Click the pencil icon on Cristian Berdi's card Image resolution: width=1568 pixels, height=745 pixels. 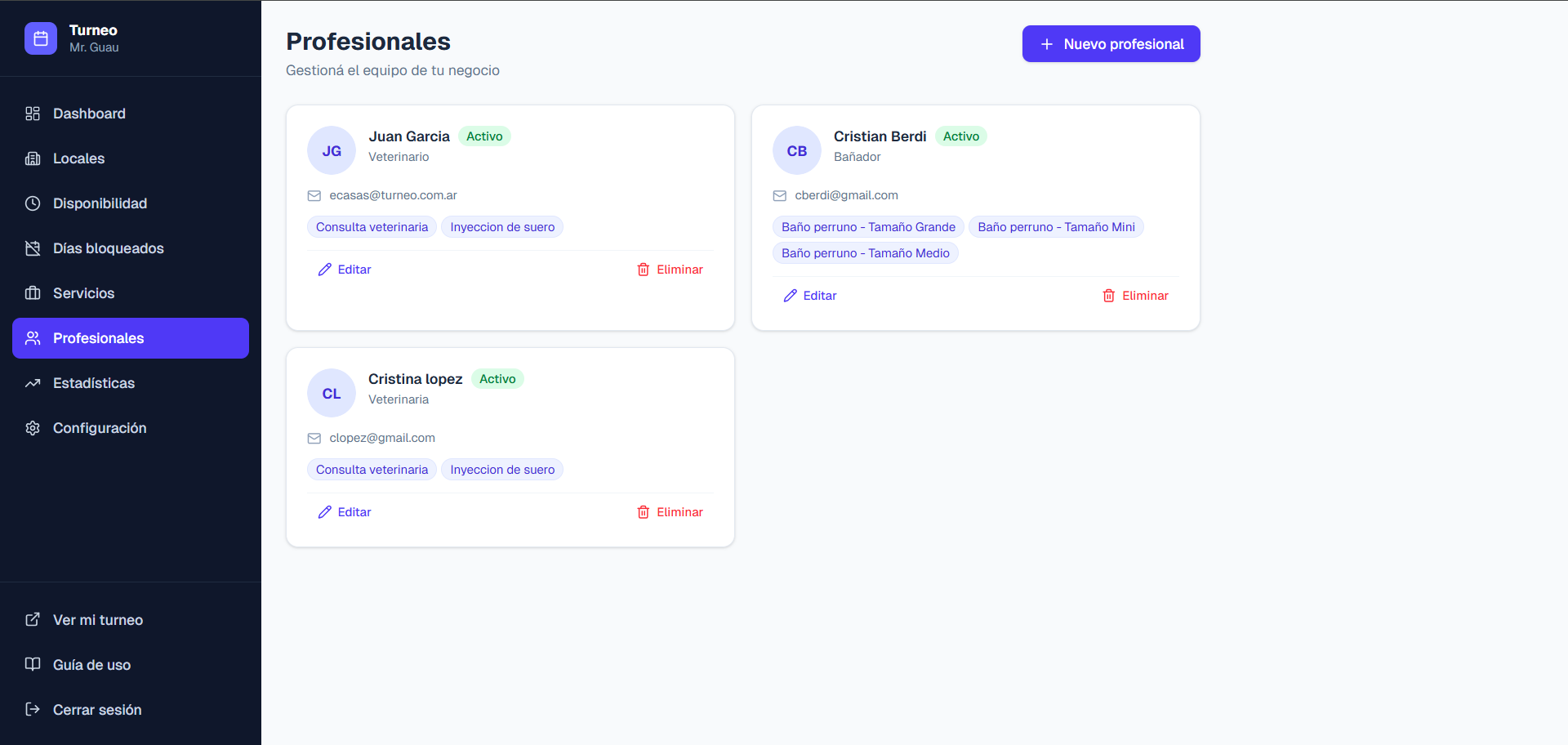pos(791,296)
